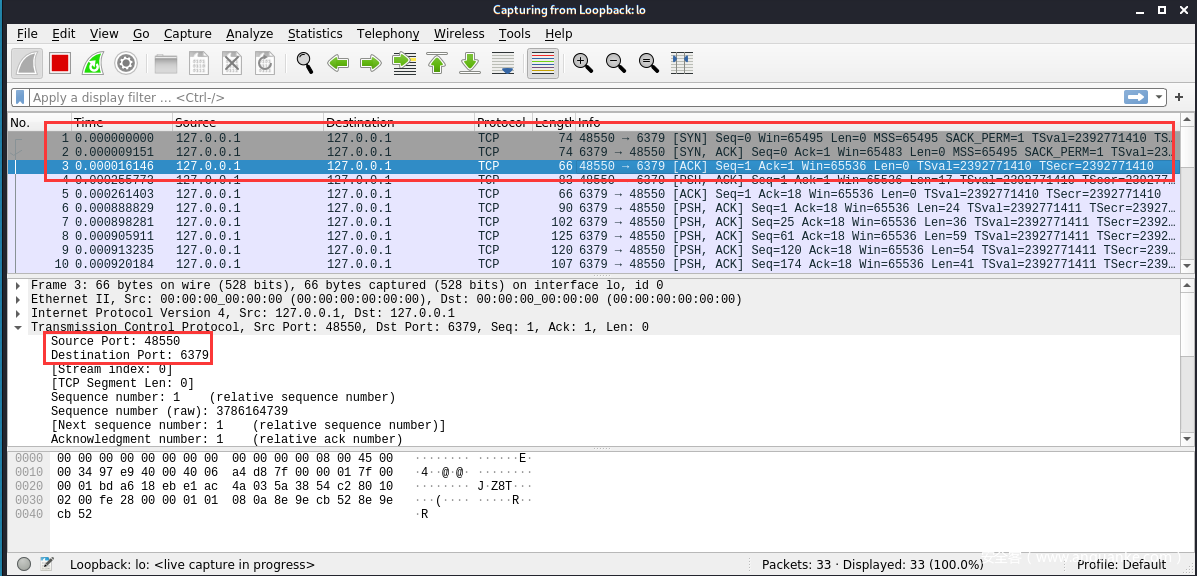This screenshot has width=1197, height=576.
Task: Go to the first packet
Action: (x=437, y=63)
